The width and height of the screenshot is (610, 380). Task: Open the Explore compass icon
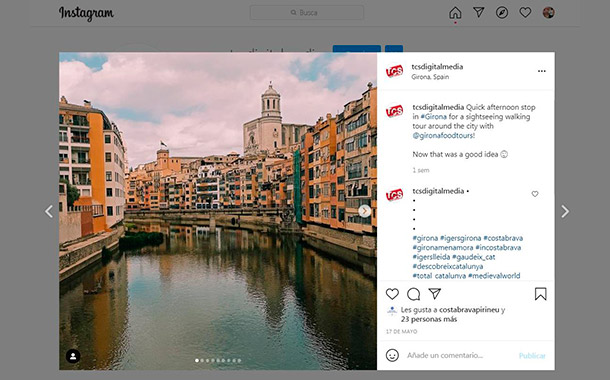coord(502,12)
